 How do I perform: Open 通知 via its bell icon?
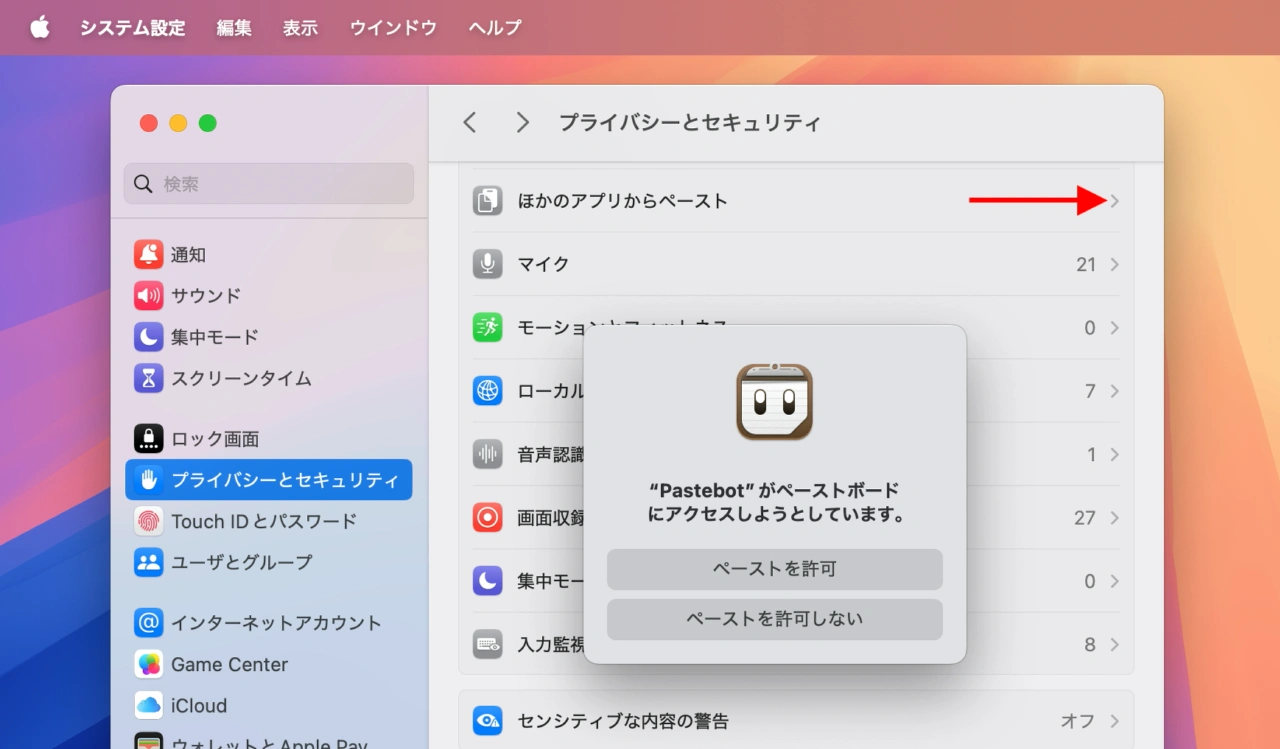tap(149, 255)
